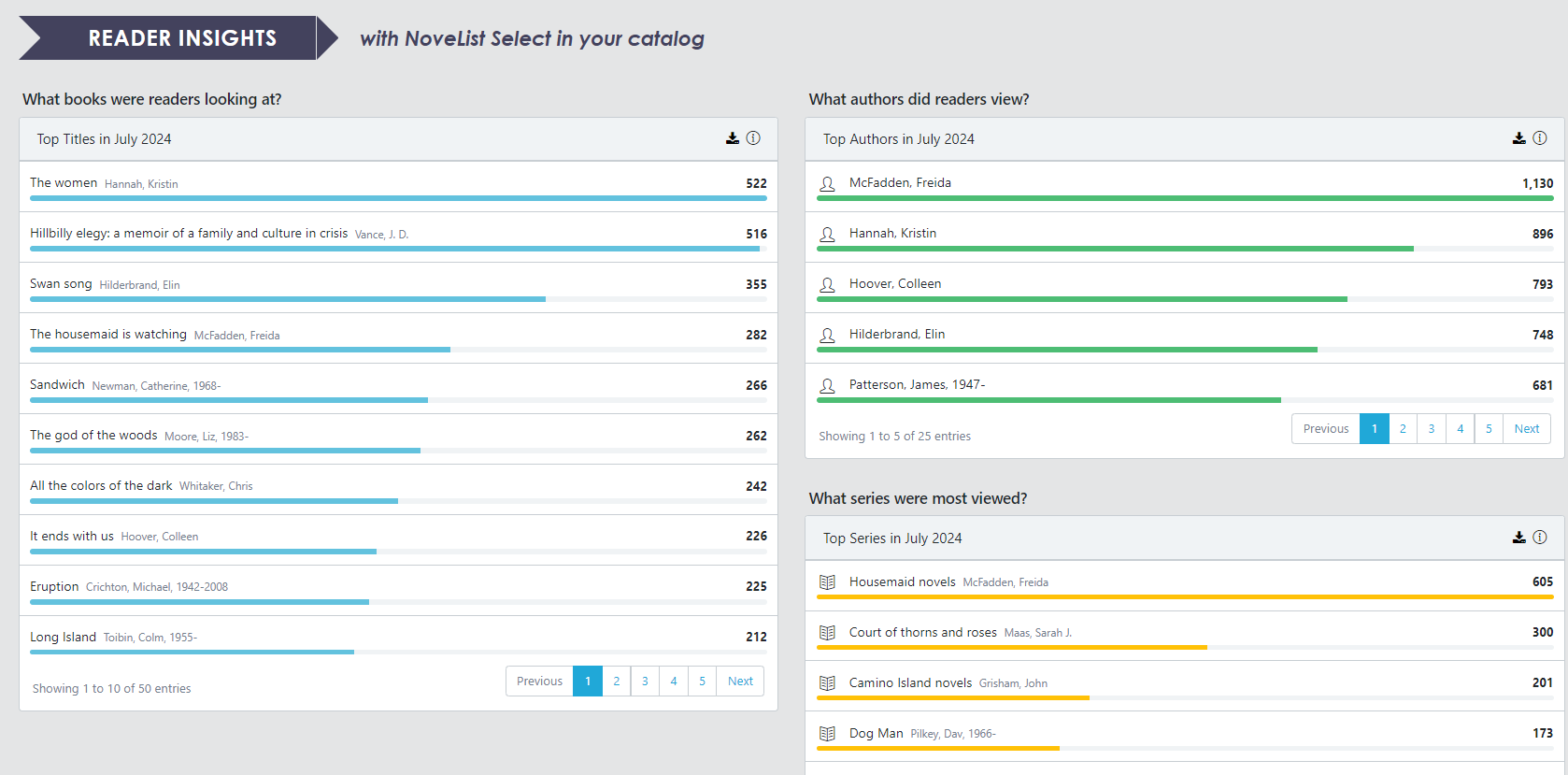This screenshot has height=775, width=1568.
Task: Open info icon for Top Series
Action: click(1540, 538)
